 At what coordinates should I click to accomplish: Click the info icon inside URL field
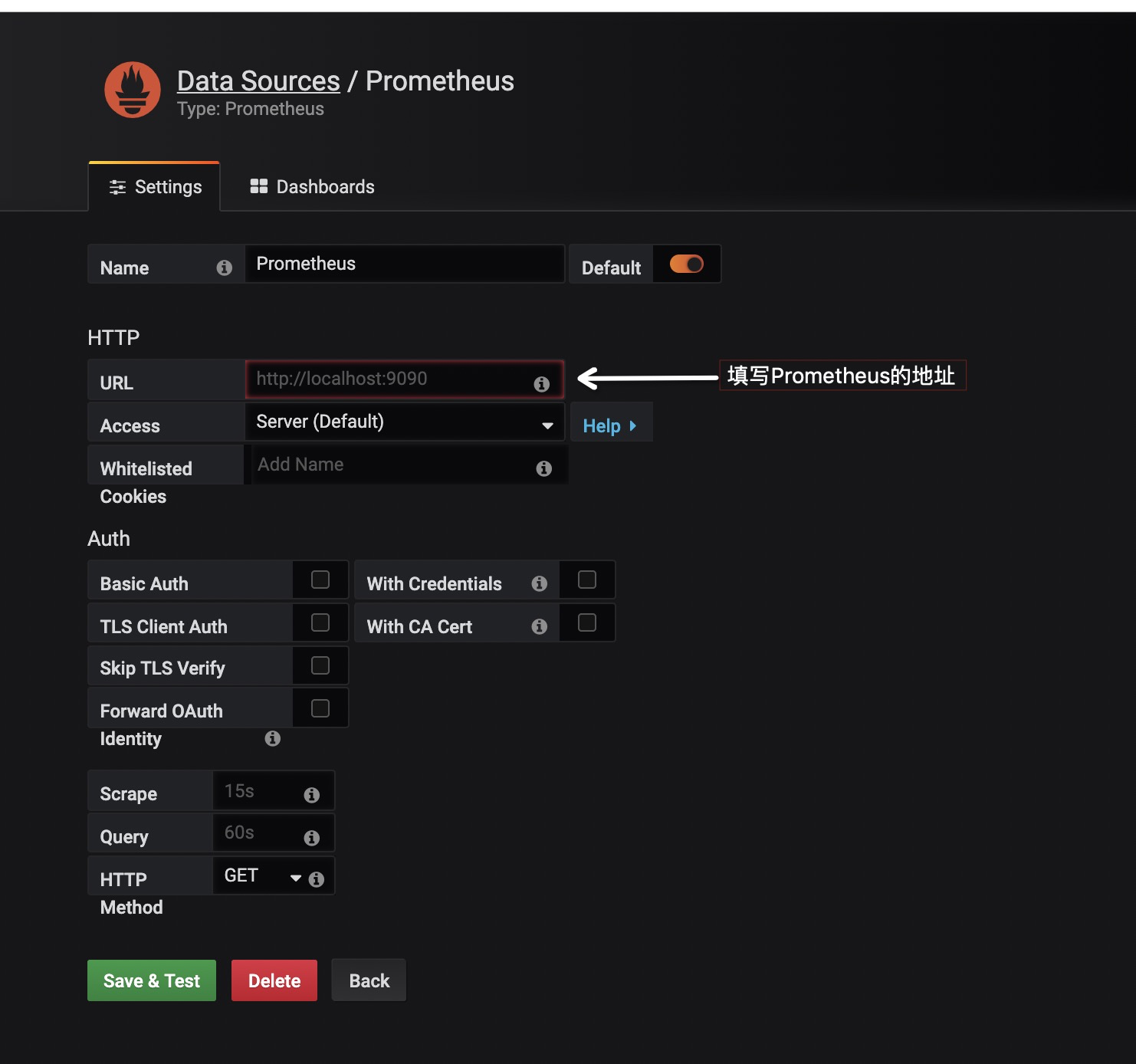pos(542,384)
